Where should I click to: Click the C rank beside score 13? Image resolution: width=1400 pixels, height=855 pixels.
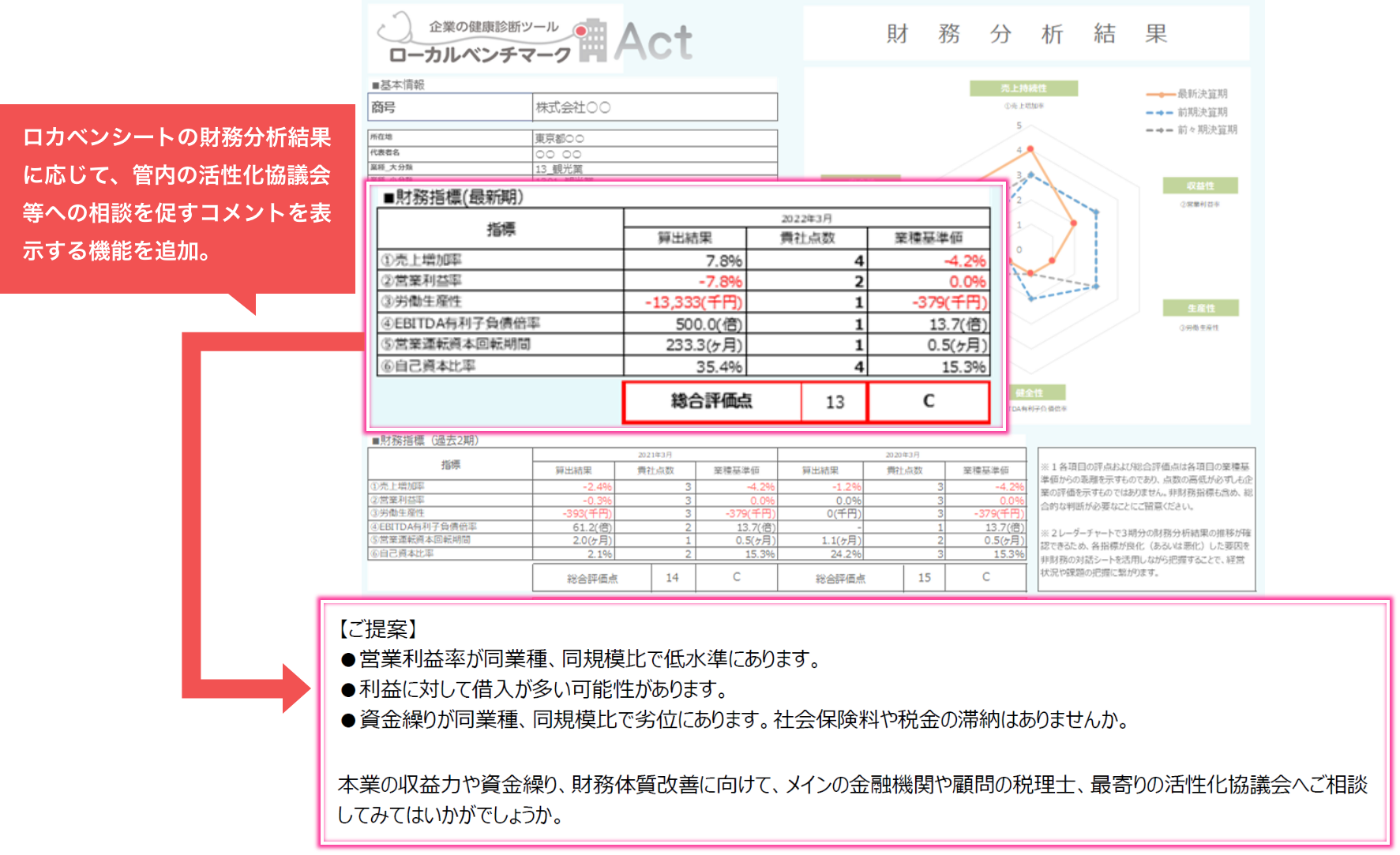pyautogui.click(x=929, y=401)
